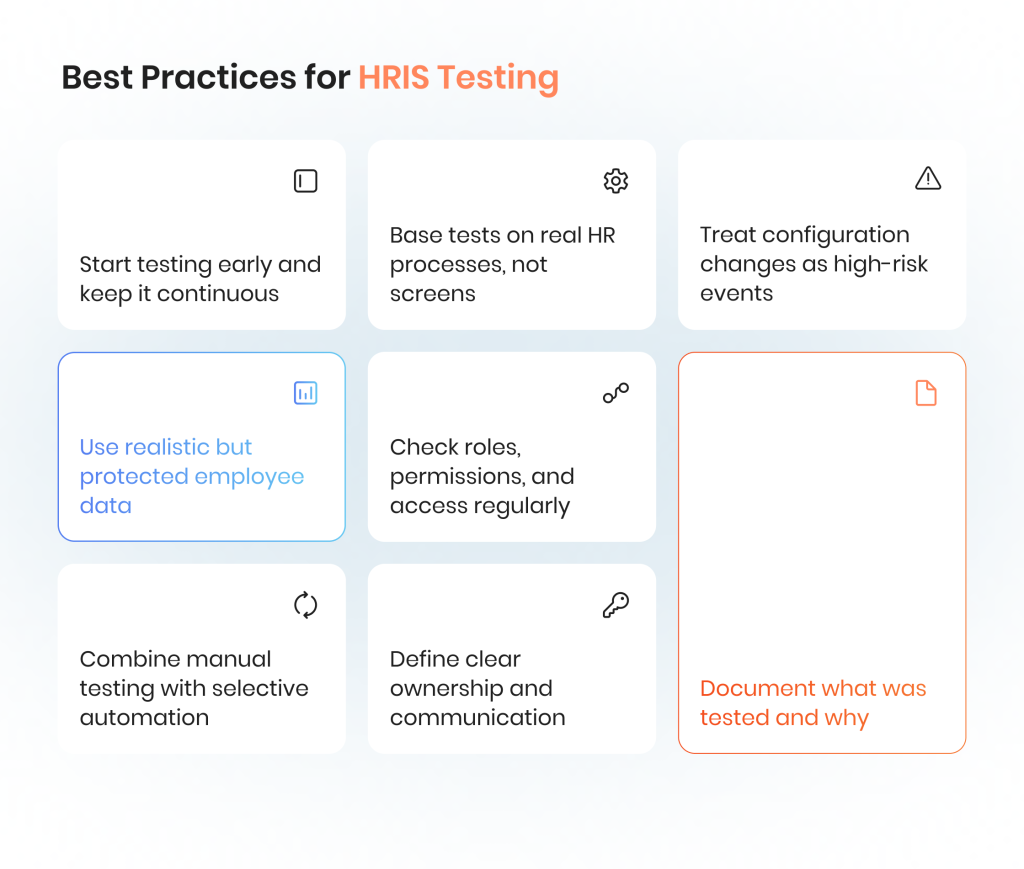This screenshot has width=1024, height=869.
Task: Click the settings gear icon
Action: tap(616, 181)
